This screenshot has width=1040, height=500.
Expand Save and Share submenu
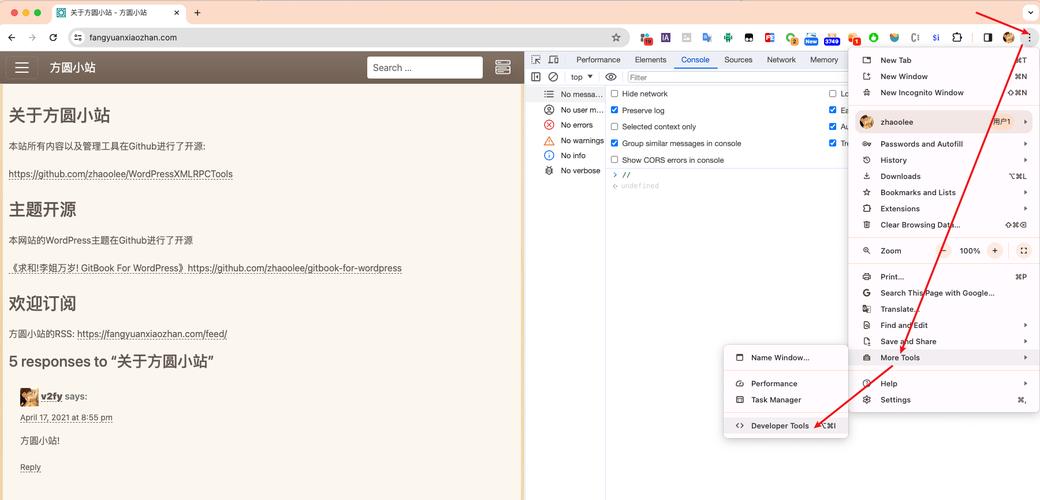[x=944, y=342]
